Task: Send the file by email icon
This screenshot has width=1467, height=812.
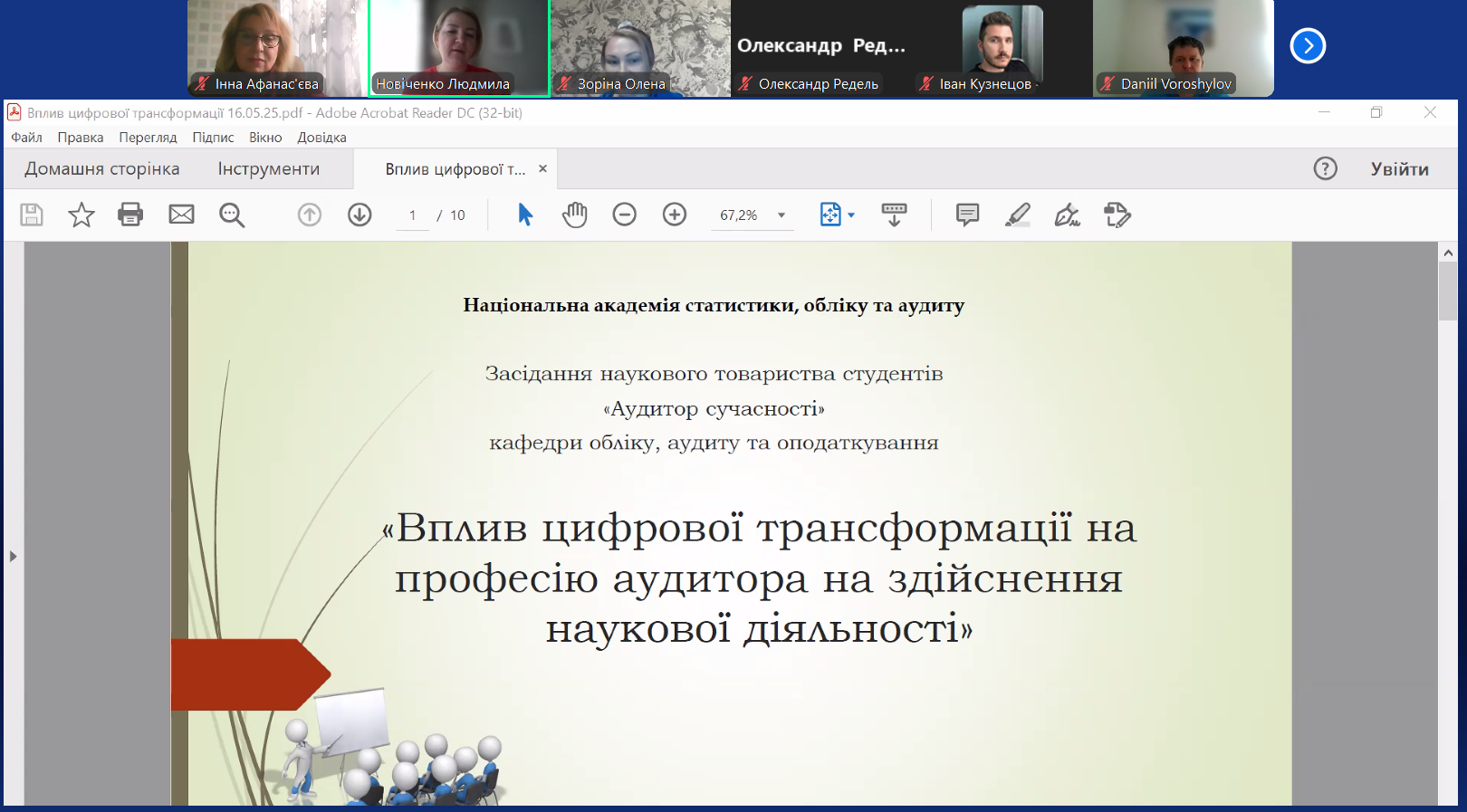Action: 181,215
